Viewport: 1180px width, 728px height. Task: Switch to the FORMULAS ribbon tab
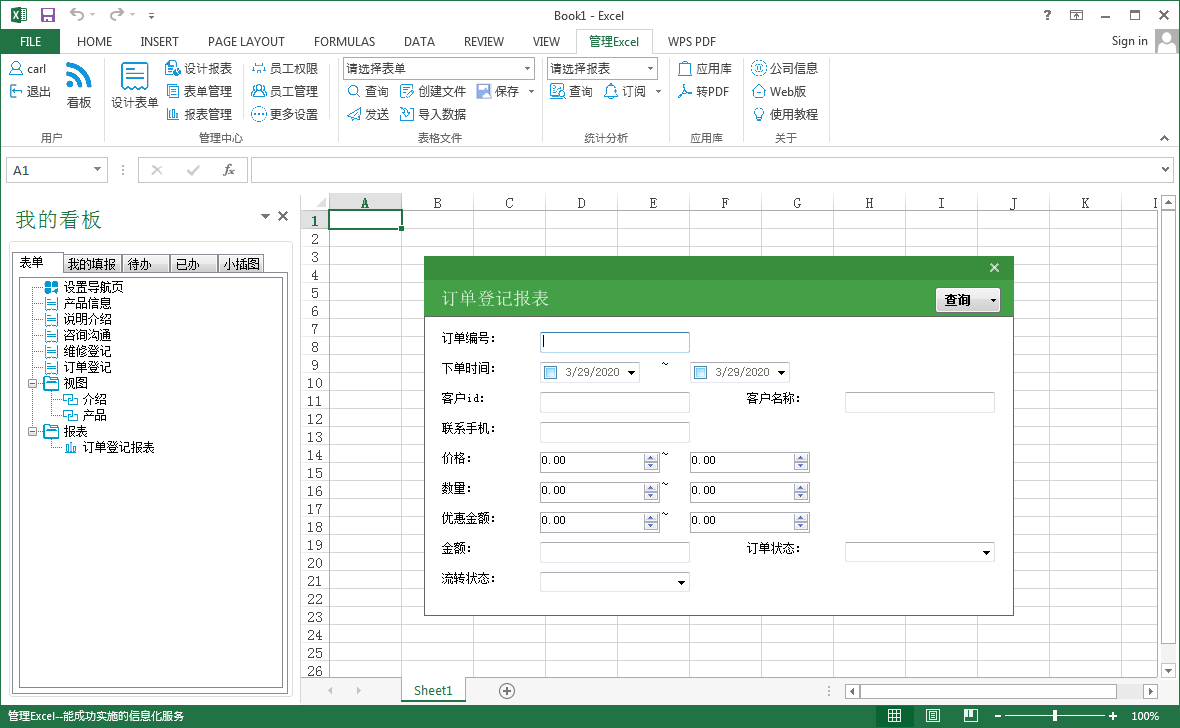(x=344, y=41)
